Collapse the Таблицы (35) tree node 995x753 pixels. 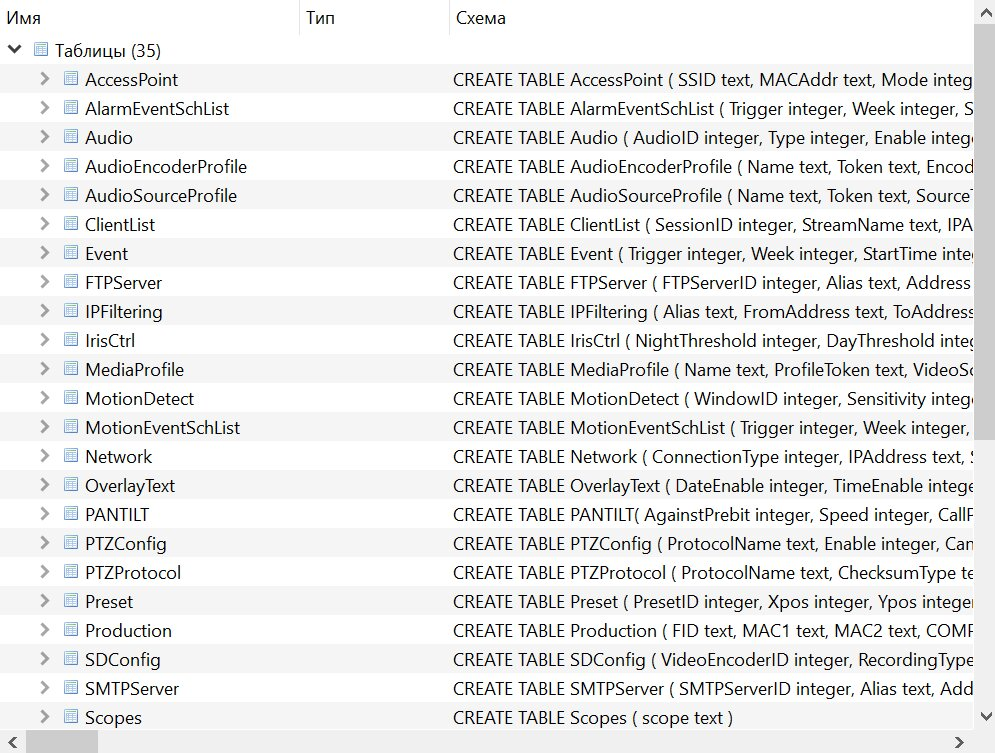click(x=14, y=49)
